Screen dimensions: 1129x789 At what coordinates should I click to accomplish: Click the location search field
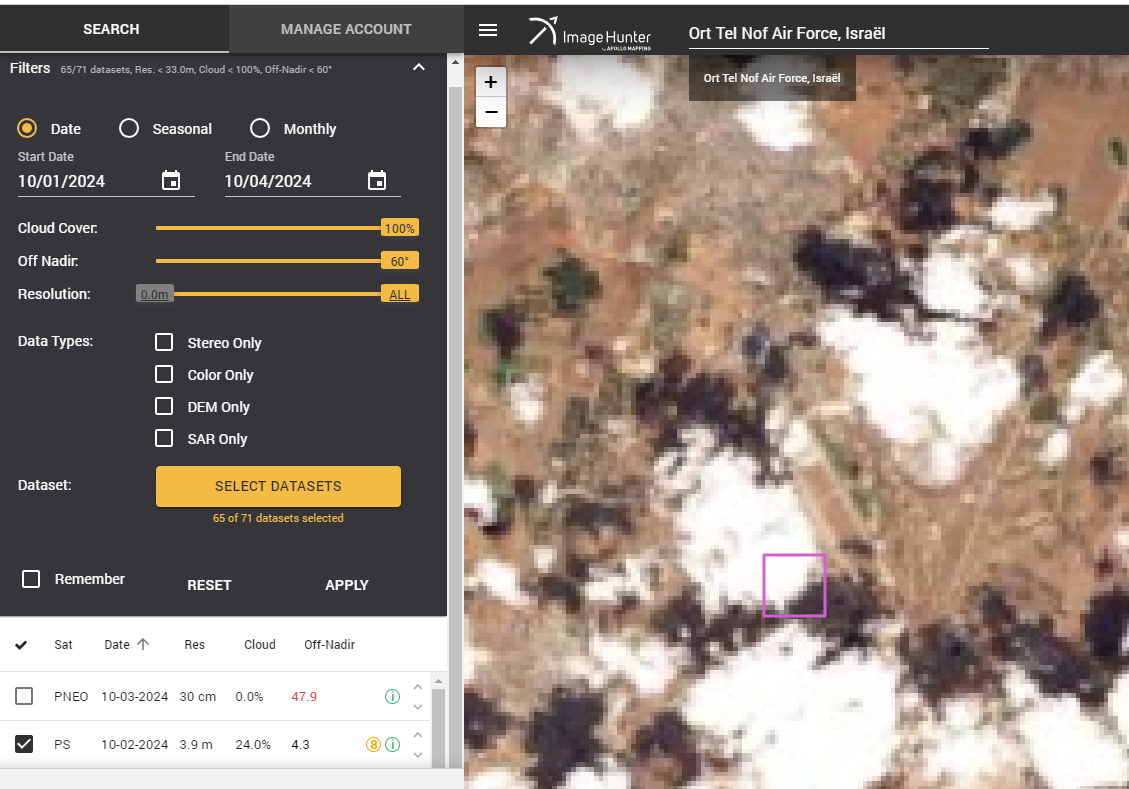[838, 33]
